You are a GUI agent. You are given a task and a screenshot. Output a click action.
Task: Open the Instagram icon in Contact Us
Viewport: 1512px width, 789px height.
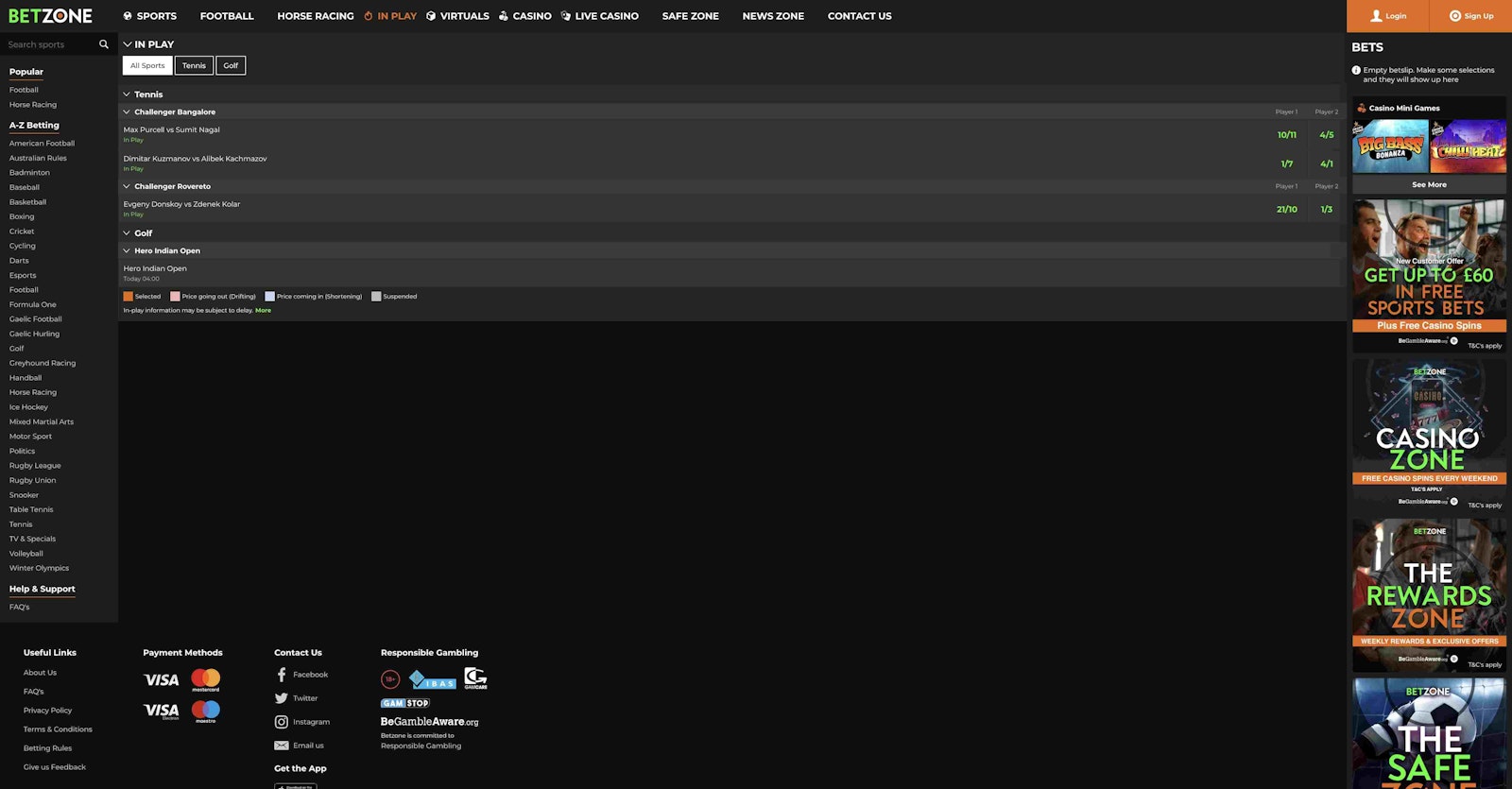(282, 722)
